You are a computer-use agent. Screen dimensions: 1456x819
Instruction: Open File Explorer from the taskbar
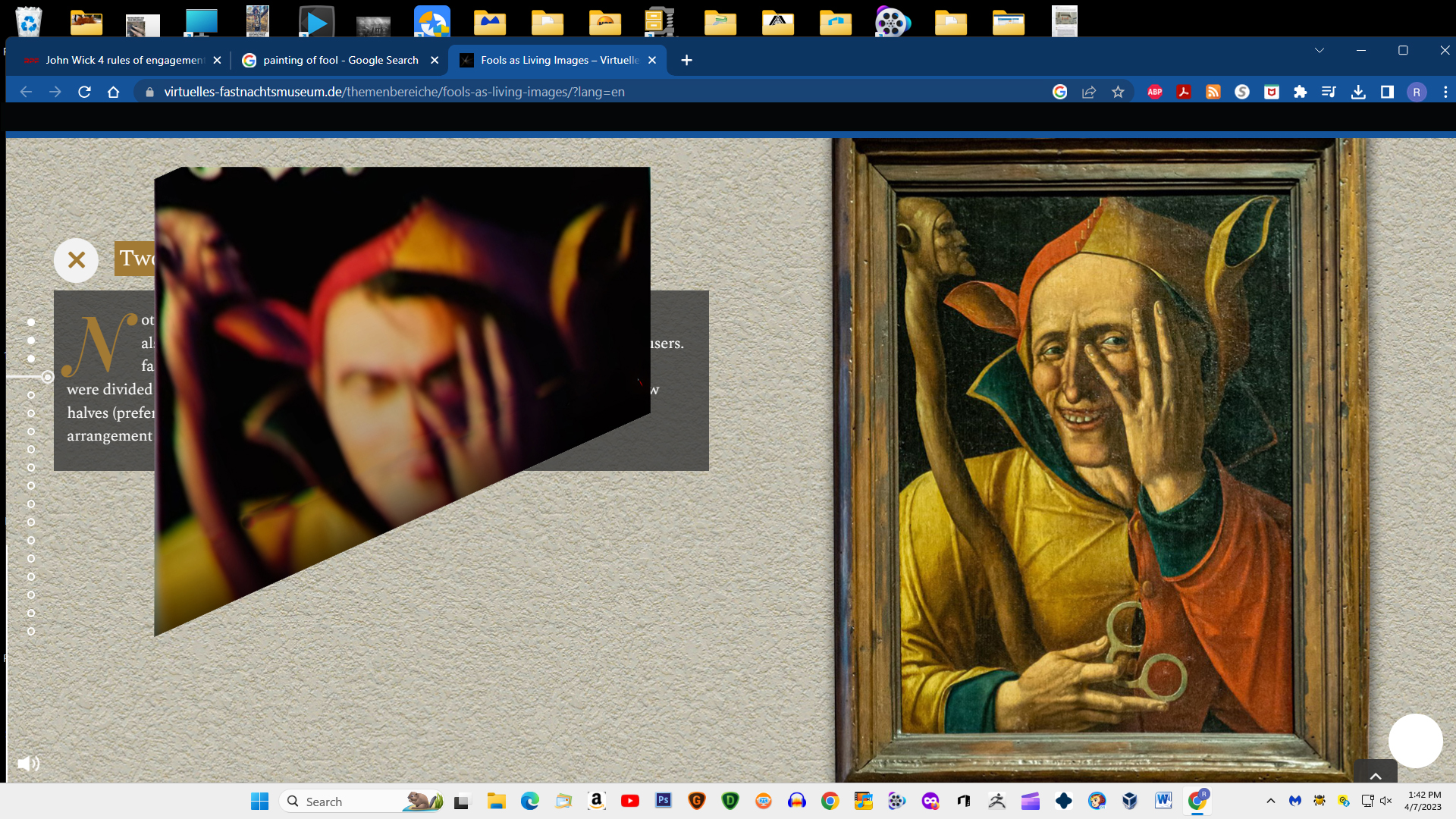click(x=497, y=802)
